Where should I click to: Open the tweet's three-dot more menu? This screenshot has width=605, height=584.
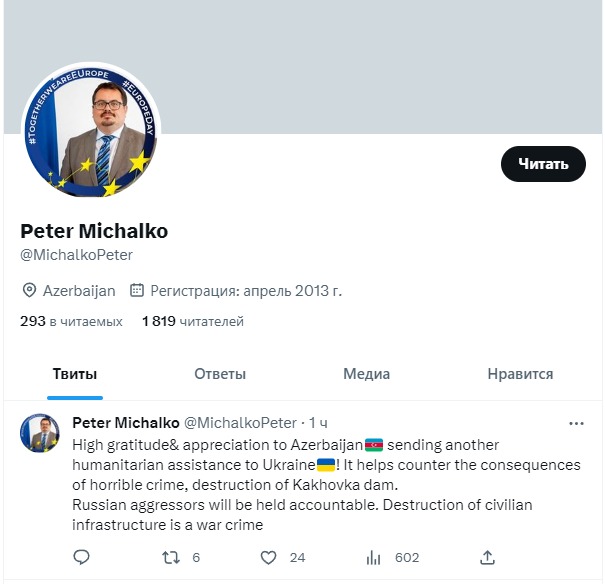[x=576, y=423]
